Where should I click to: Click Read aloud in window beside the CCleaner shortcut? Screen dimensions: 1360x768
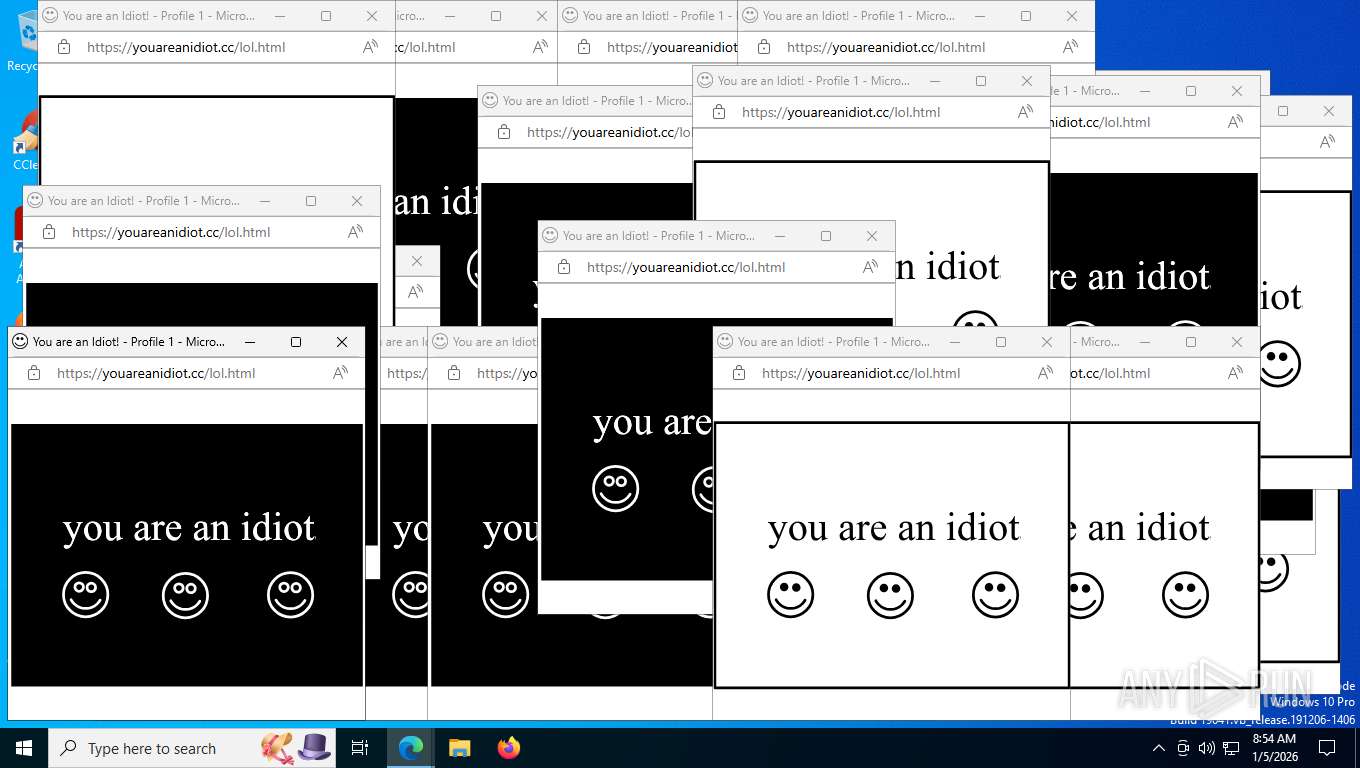[355, 232]
